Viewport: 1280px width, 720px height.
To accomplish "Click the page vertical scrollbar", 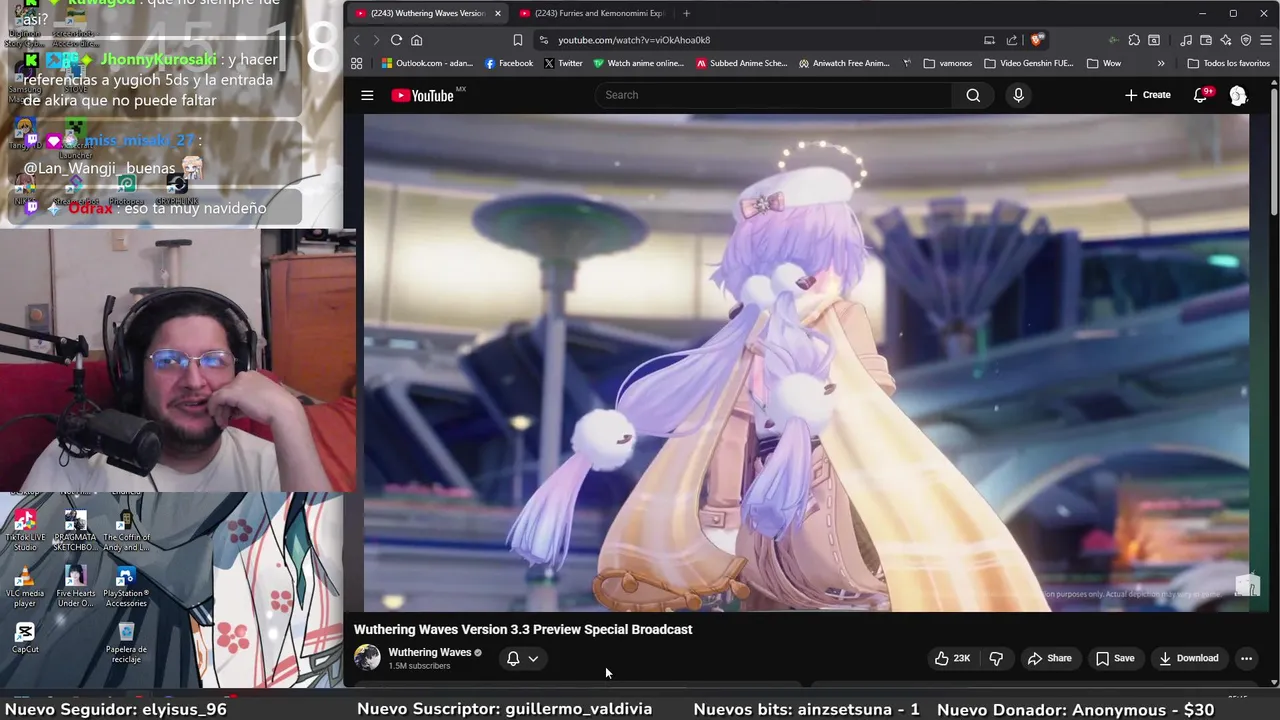I will (1274, 150).
